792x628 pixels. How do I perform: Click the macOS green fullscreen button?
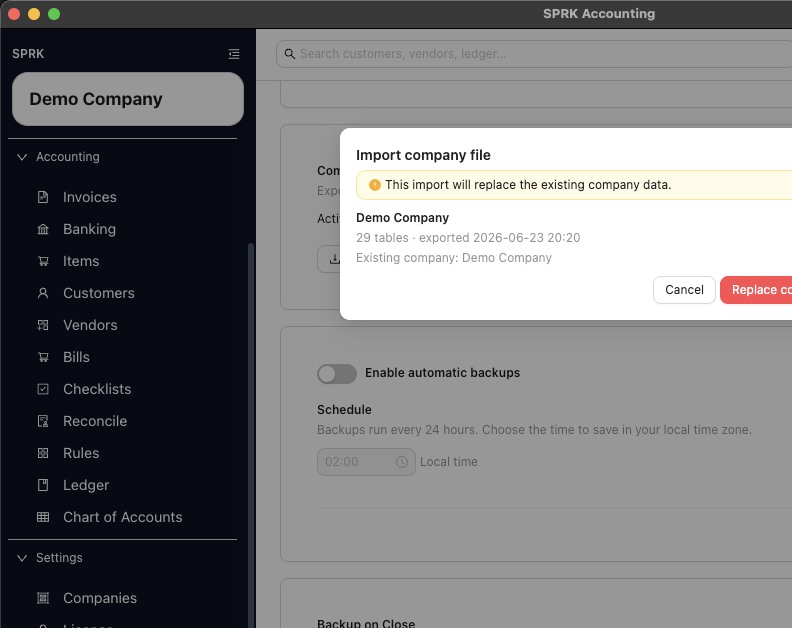pyautogui.click(x=54, y=14)
